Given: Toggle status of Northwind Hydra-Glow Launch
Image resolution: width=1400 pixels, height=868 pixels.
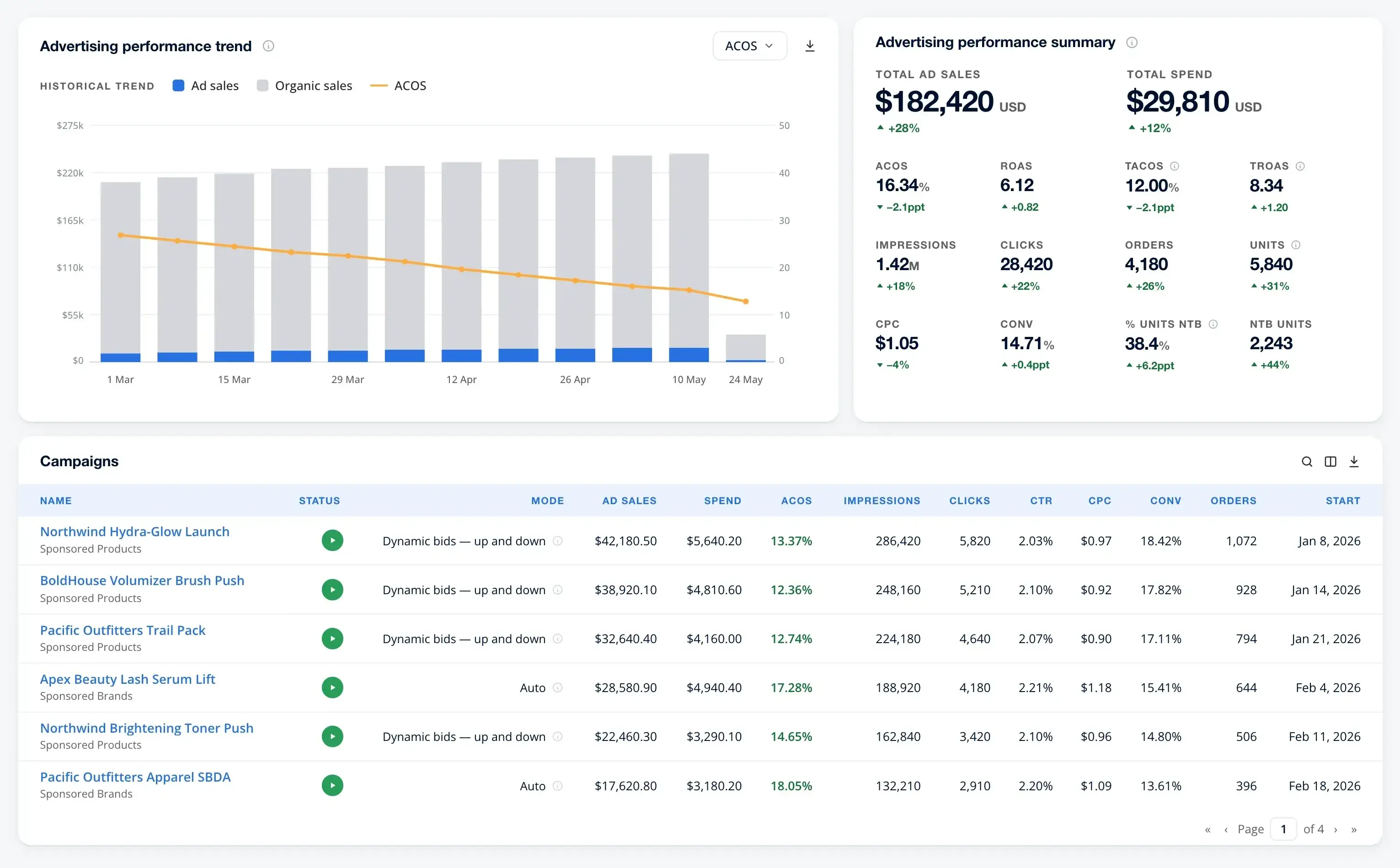Looking at the screenshot, I should 332,541.
